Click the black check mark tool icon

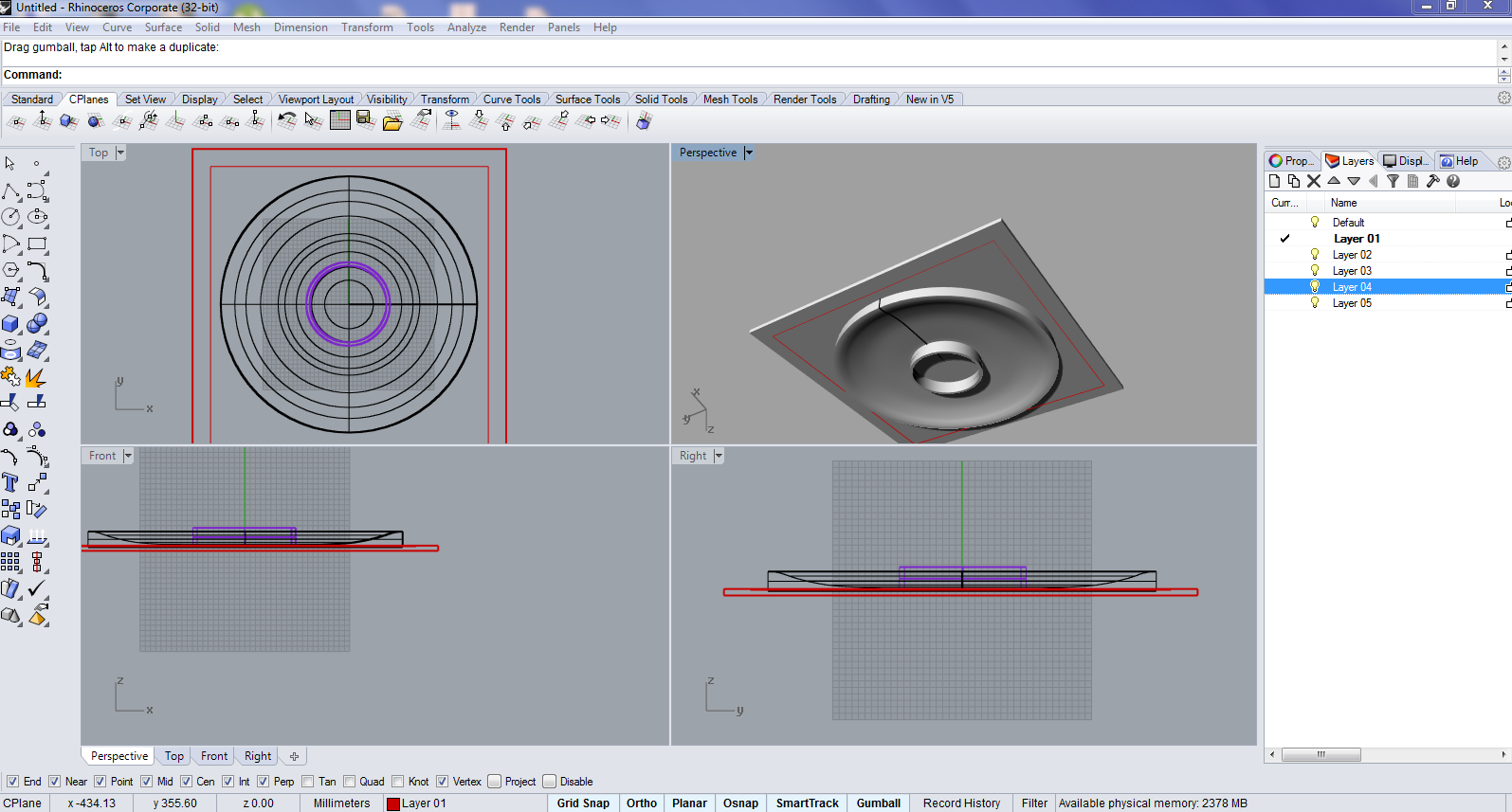tap(37, 588)
